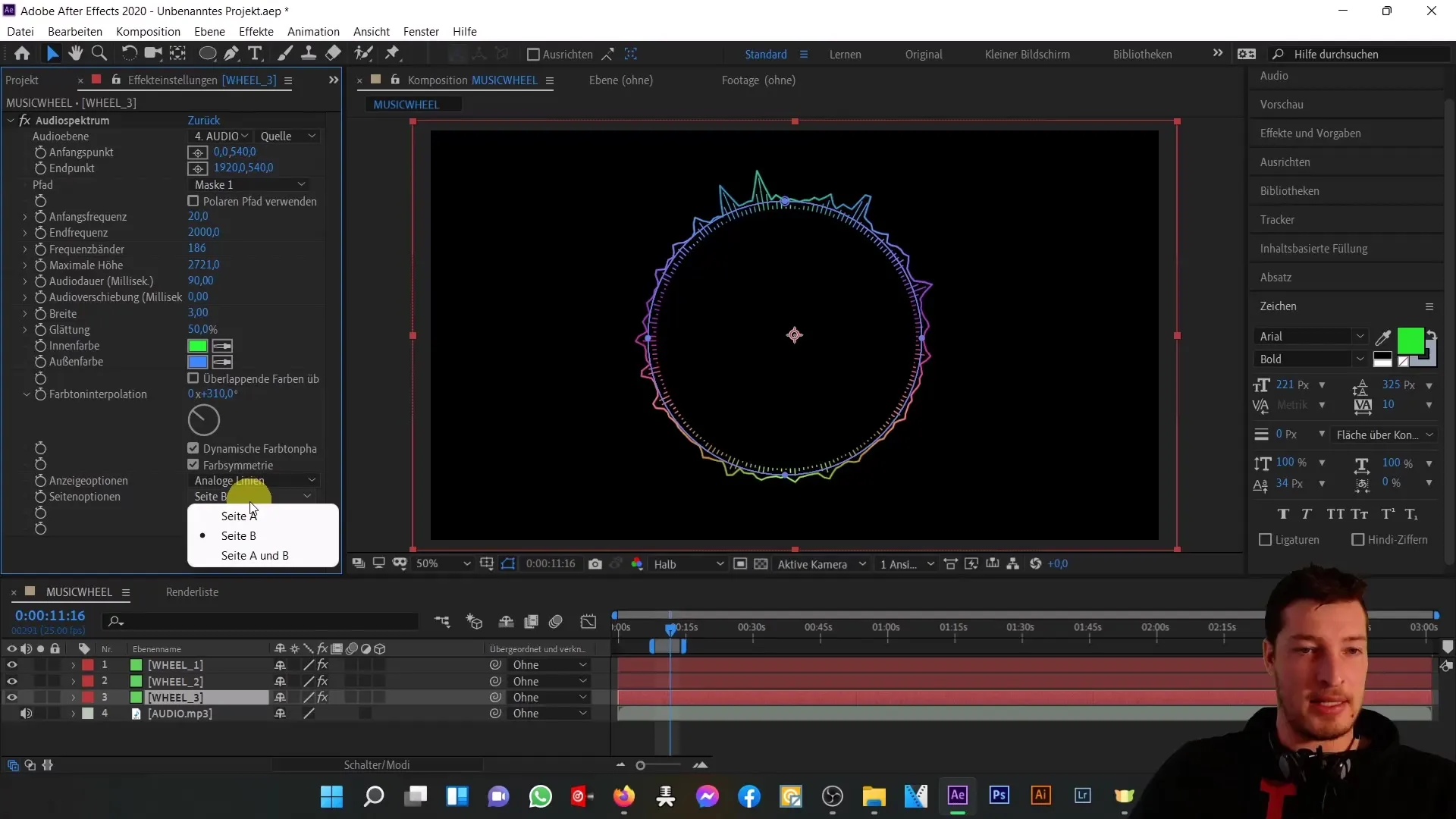The width and height of the screenshot is (1456, 819).
Task: Open Quelle dropdown
Action: 288,136
